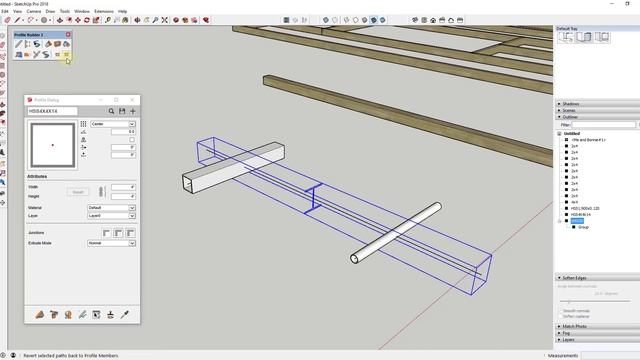The height and width of the screenshot is (360, 640).
Task: Click pencil-shaped first icon in Profile Builder toolbar
Action: [x=18, y=44]
